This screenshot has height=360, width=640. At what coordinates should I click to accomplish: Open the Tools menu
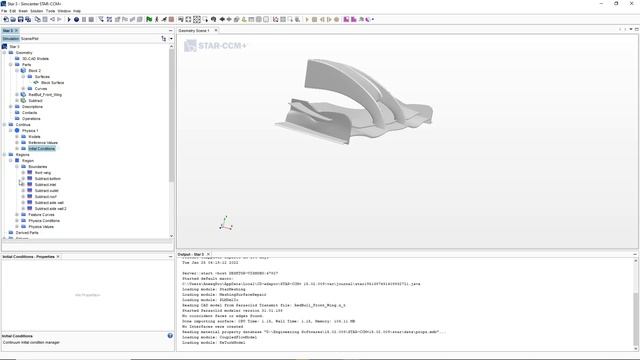pyautogui.click(x=51, y=11)
